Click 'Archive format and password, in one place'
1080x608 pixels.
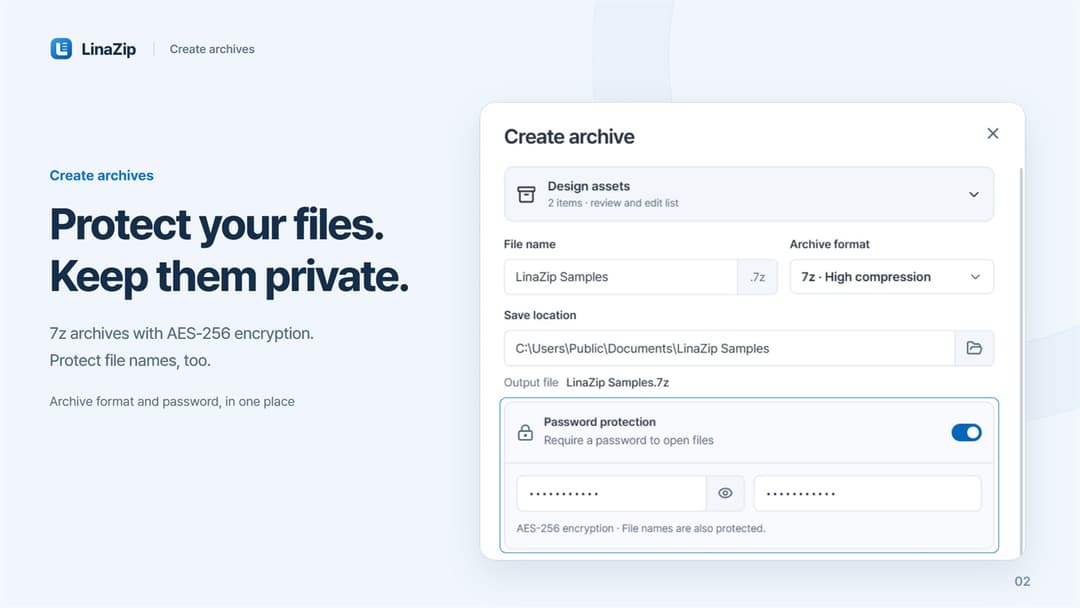click(172, 401)
